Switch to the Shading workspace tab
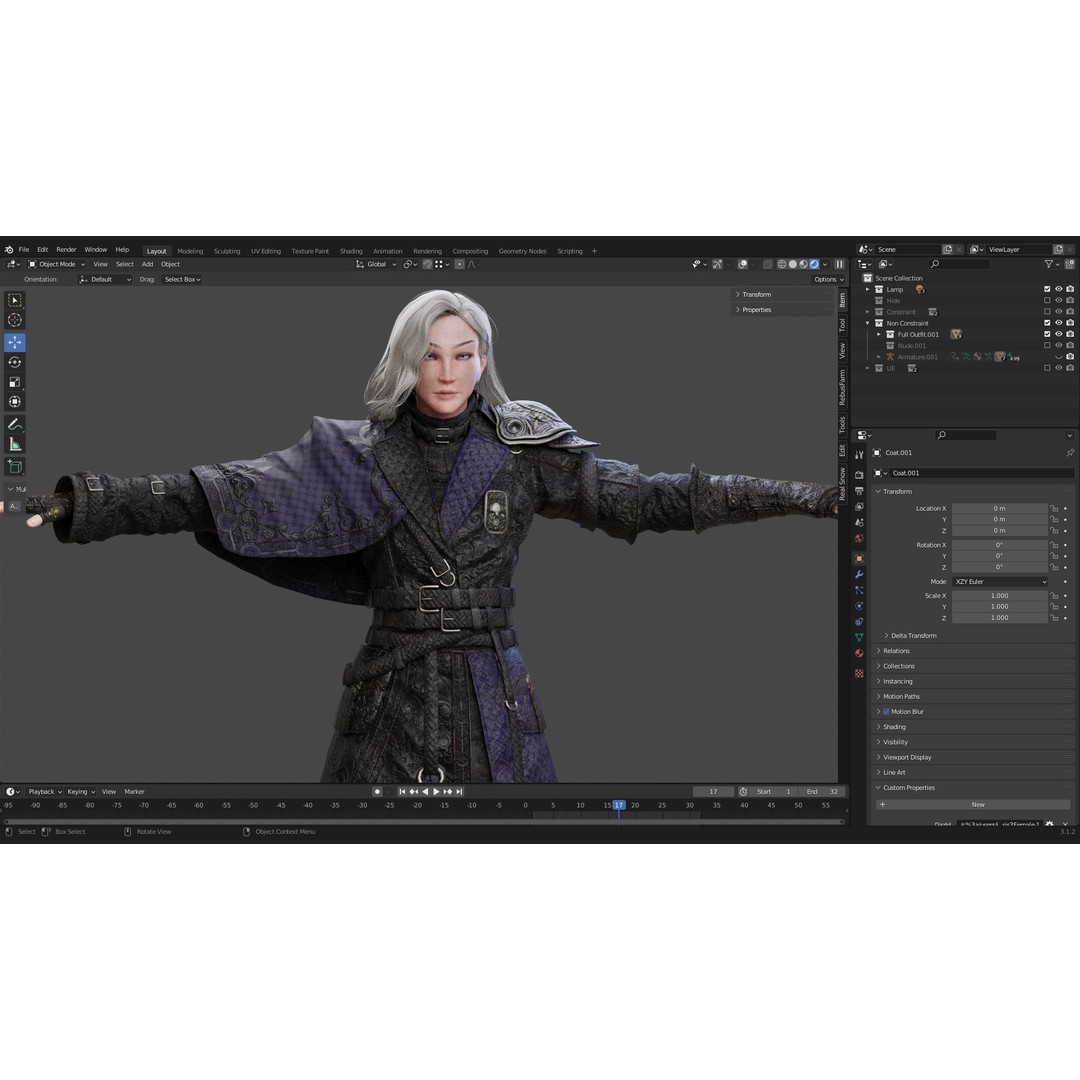This screenshot has width=1080, height=1080. point(351,251)
